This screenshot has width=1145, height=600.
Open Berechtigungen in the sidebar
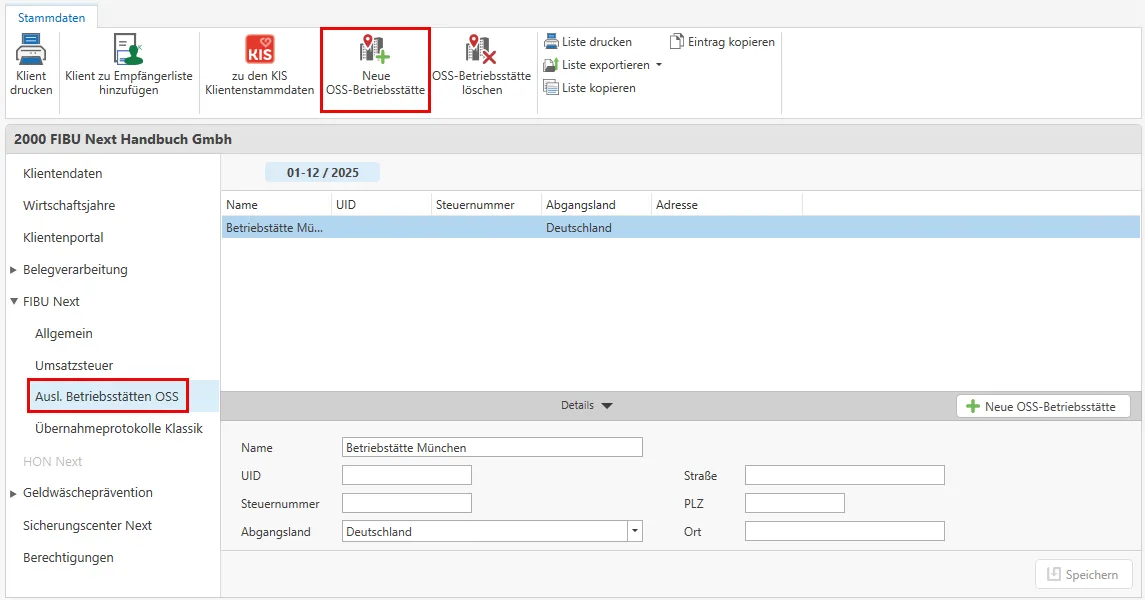[x=68, y=558]
